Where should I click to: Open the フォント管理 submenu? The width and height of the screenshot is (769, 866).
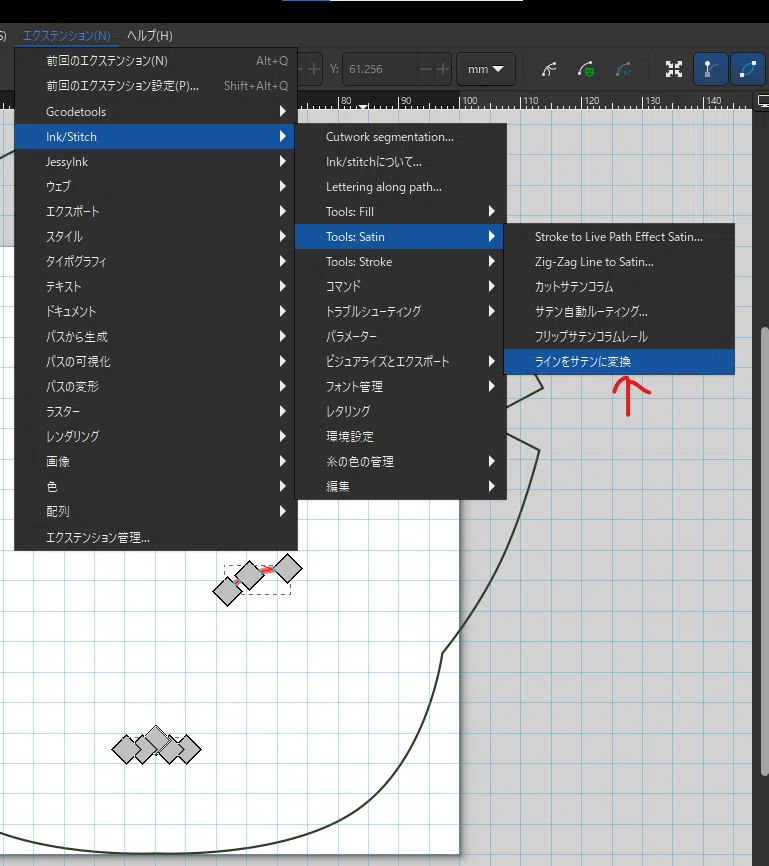tap(401, 386)
